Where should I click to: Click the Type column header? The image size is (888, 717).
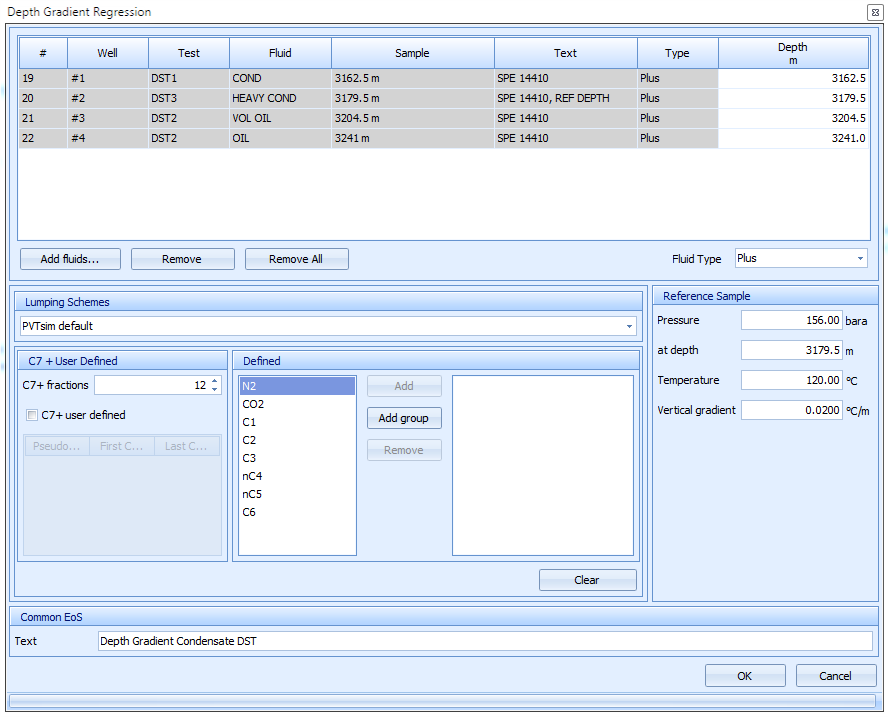[677, 53]
